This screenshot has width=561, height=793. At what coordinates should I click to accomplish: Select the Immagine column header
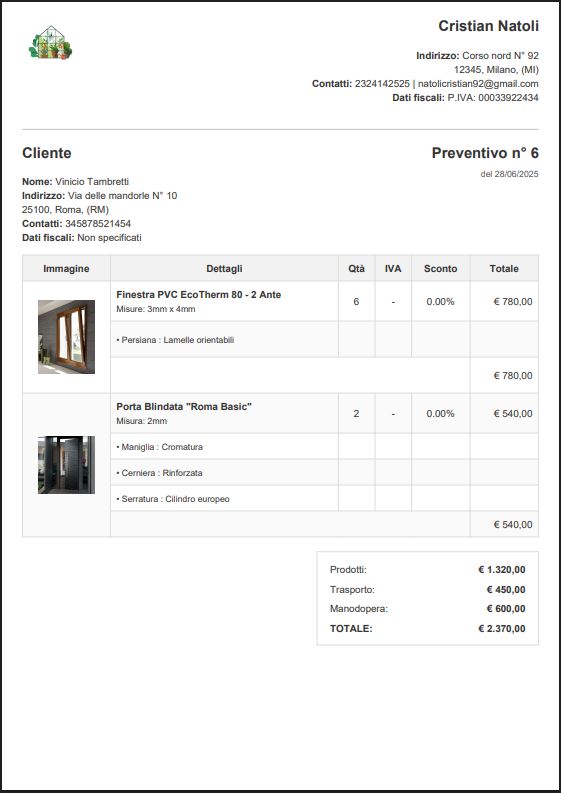coord(66,269)
